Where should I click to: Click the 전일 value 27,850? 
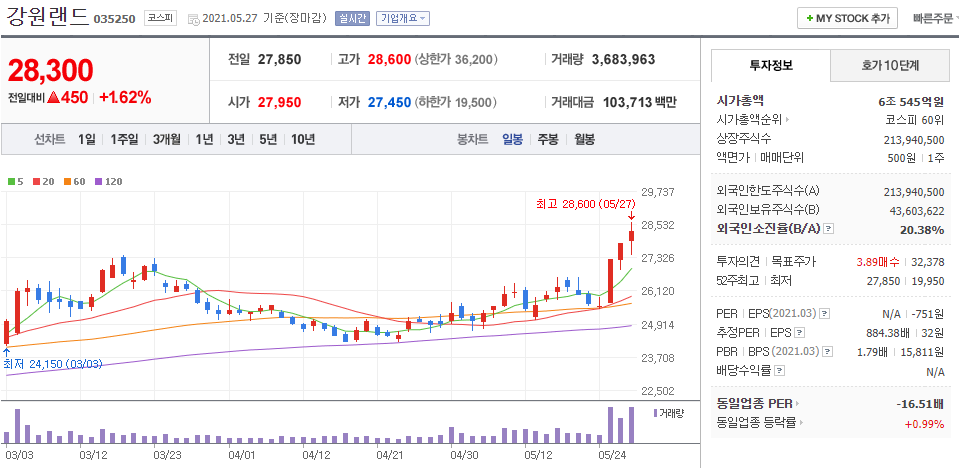pyautogui.click(x=280, y=59)
